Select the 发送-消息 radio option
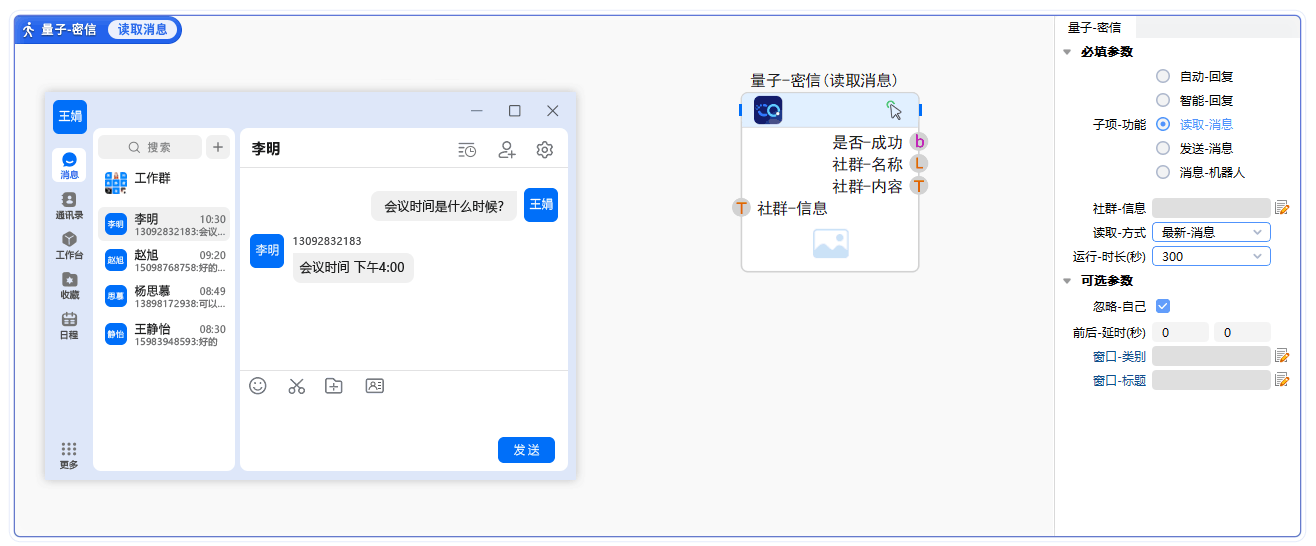Viewport: 1316px width, 546px height. click(1163, 148)
